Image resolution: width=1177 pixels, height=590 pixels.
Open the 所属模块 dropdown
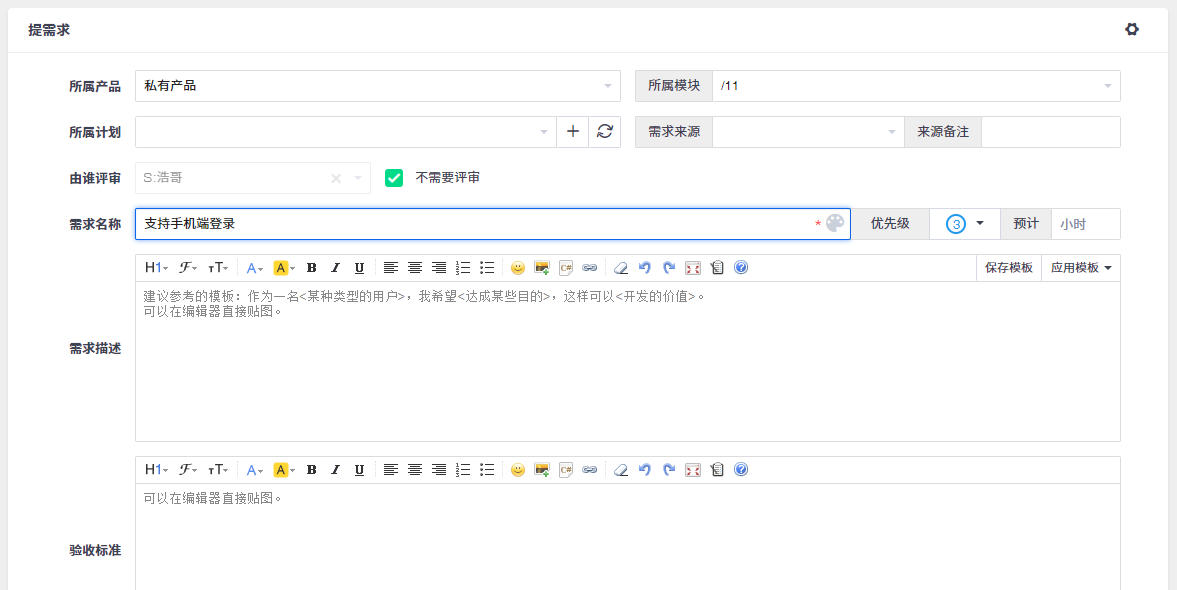(916, 86)
